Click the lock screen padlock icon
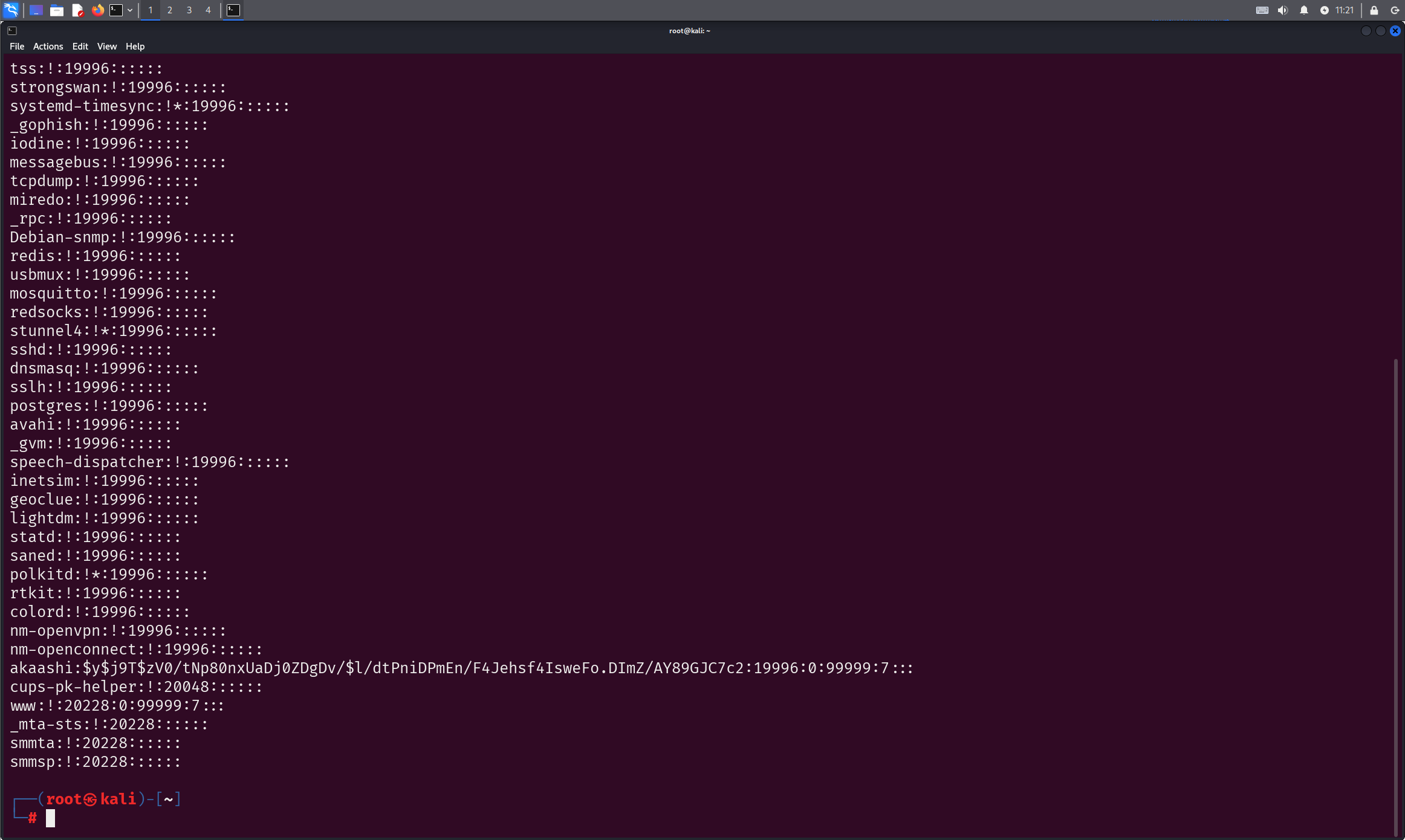Screen dimensions: 1405x840 1374,10
